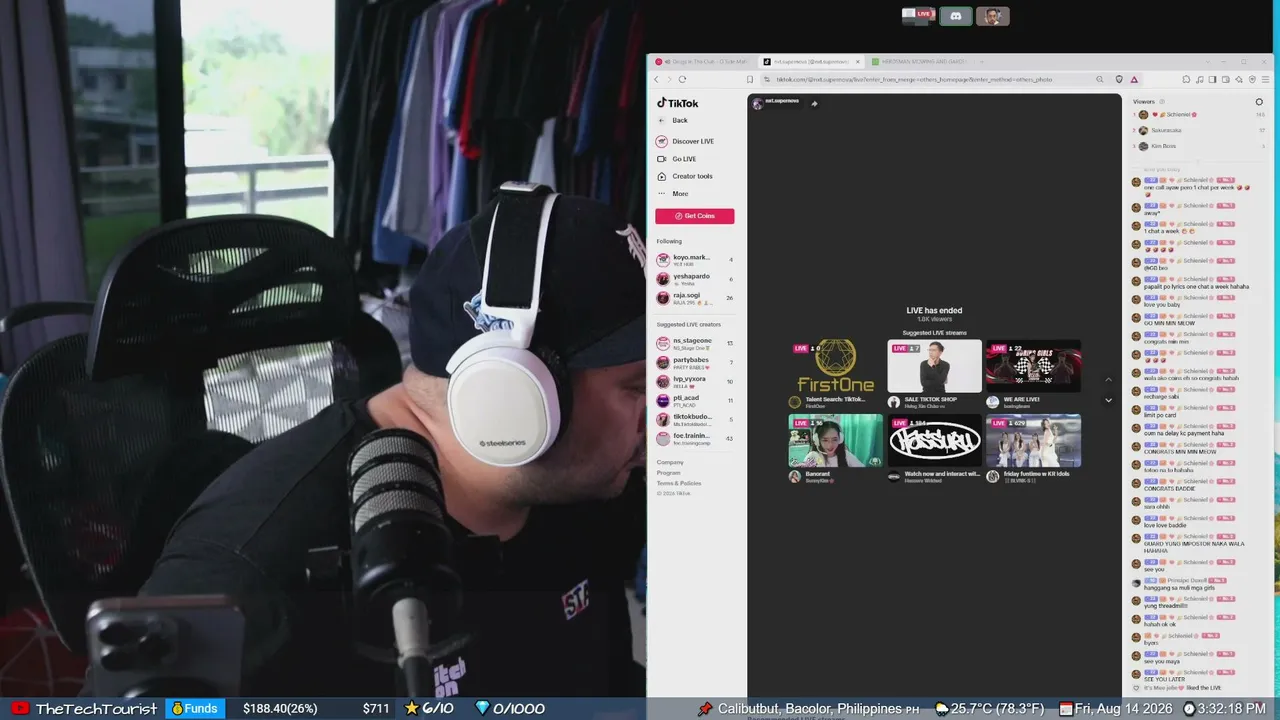Click the 3:32:18 PM clock
The image size is (1280, 720).
tap(1224, 709)
